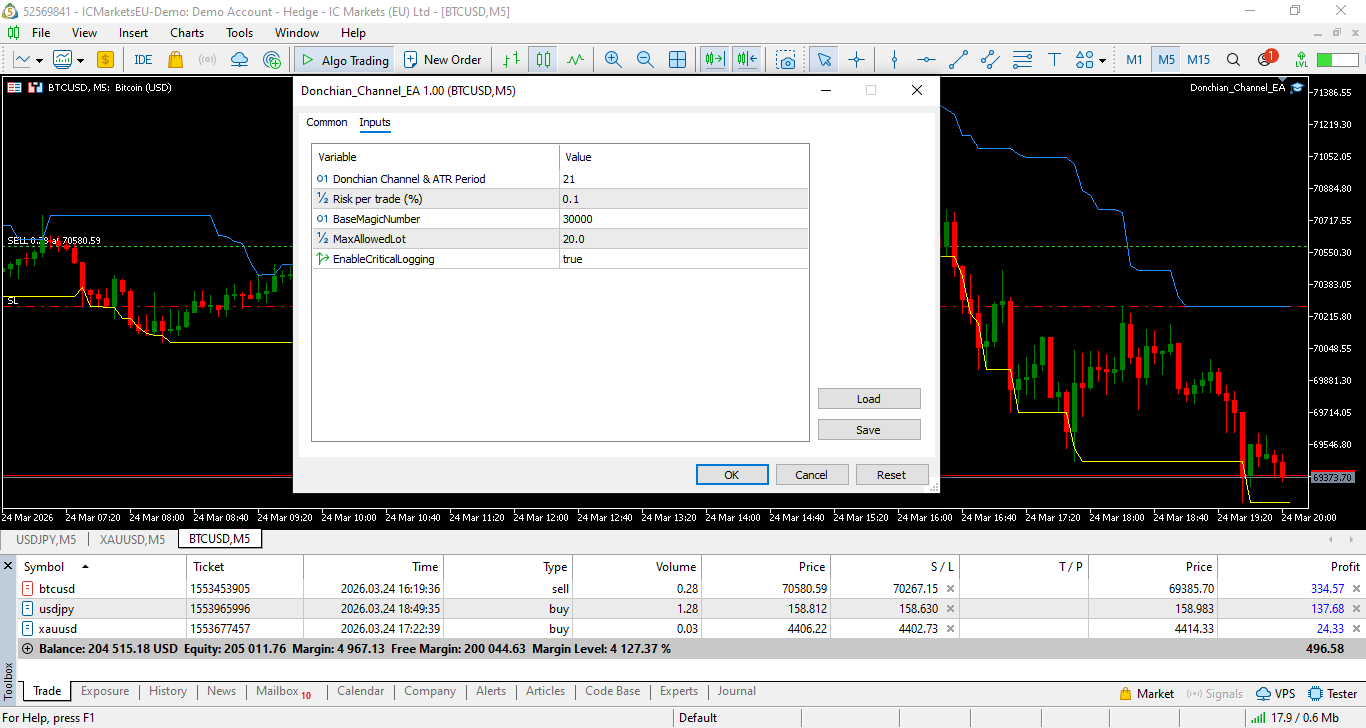
Task: Open the VPS cloud hosting icon
Action: [239, 60]
